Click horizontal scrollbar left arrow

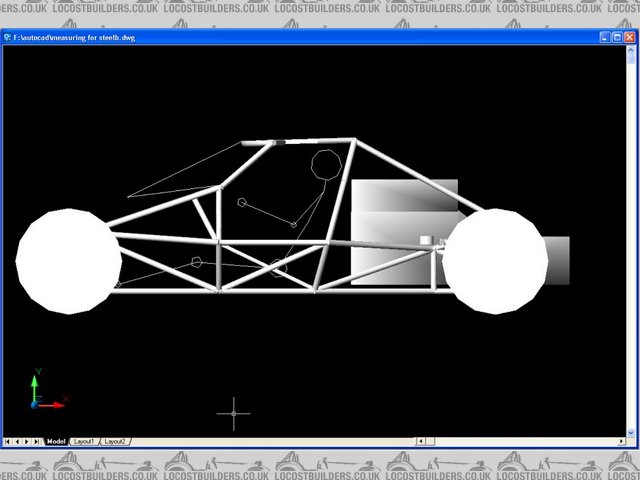click(x=421, y=441)
